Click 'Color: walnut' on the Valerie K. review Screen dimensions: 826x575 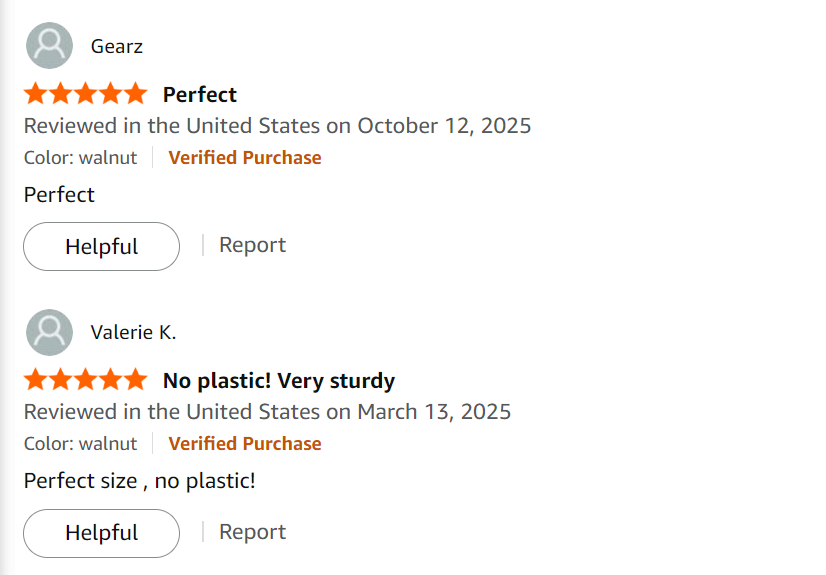[80, 443]
